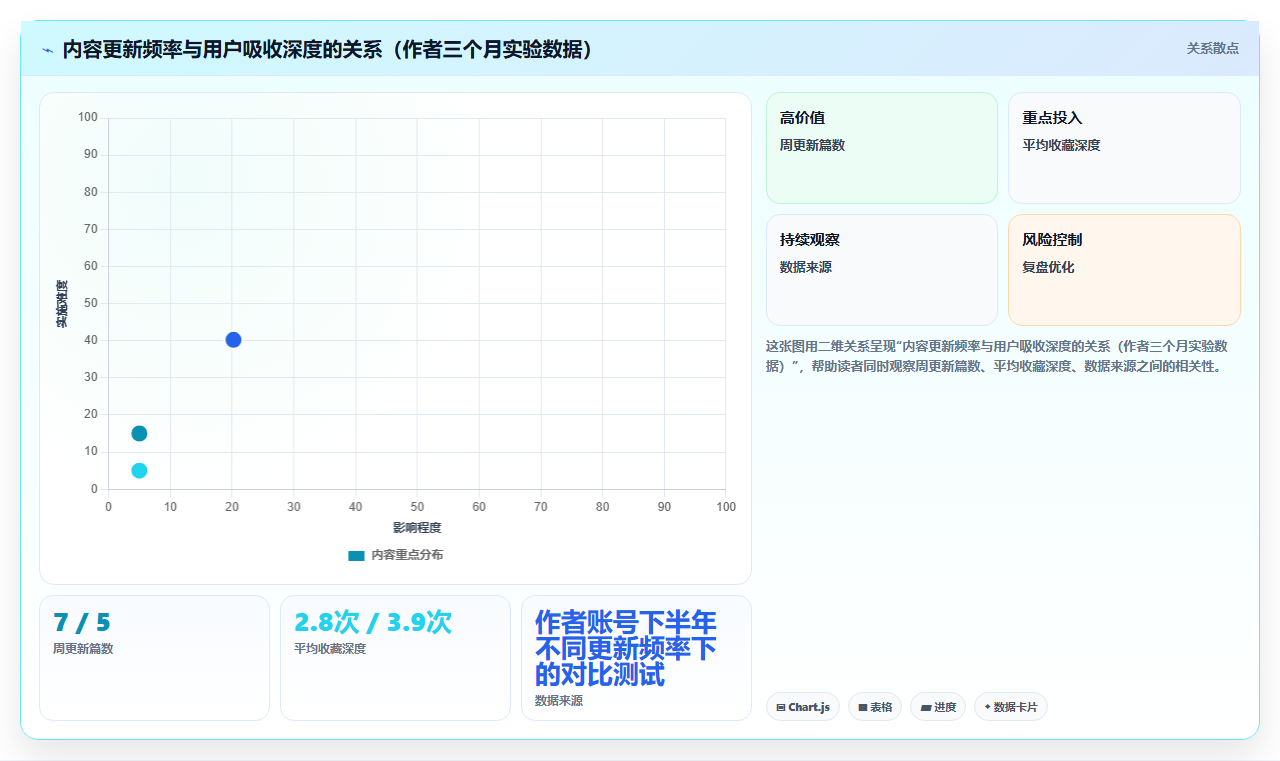Click the 周更新篇数 label under 7 / 5
Image resolution: width=1280 pixels, height=761 pixels.
(83, 648)
